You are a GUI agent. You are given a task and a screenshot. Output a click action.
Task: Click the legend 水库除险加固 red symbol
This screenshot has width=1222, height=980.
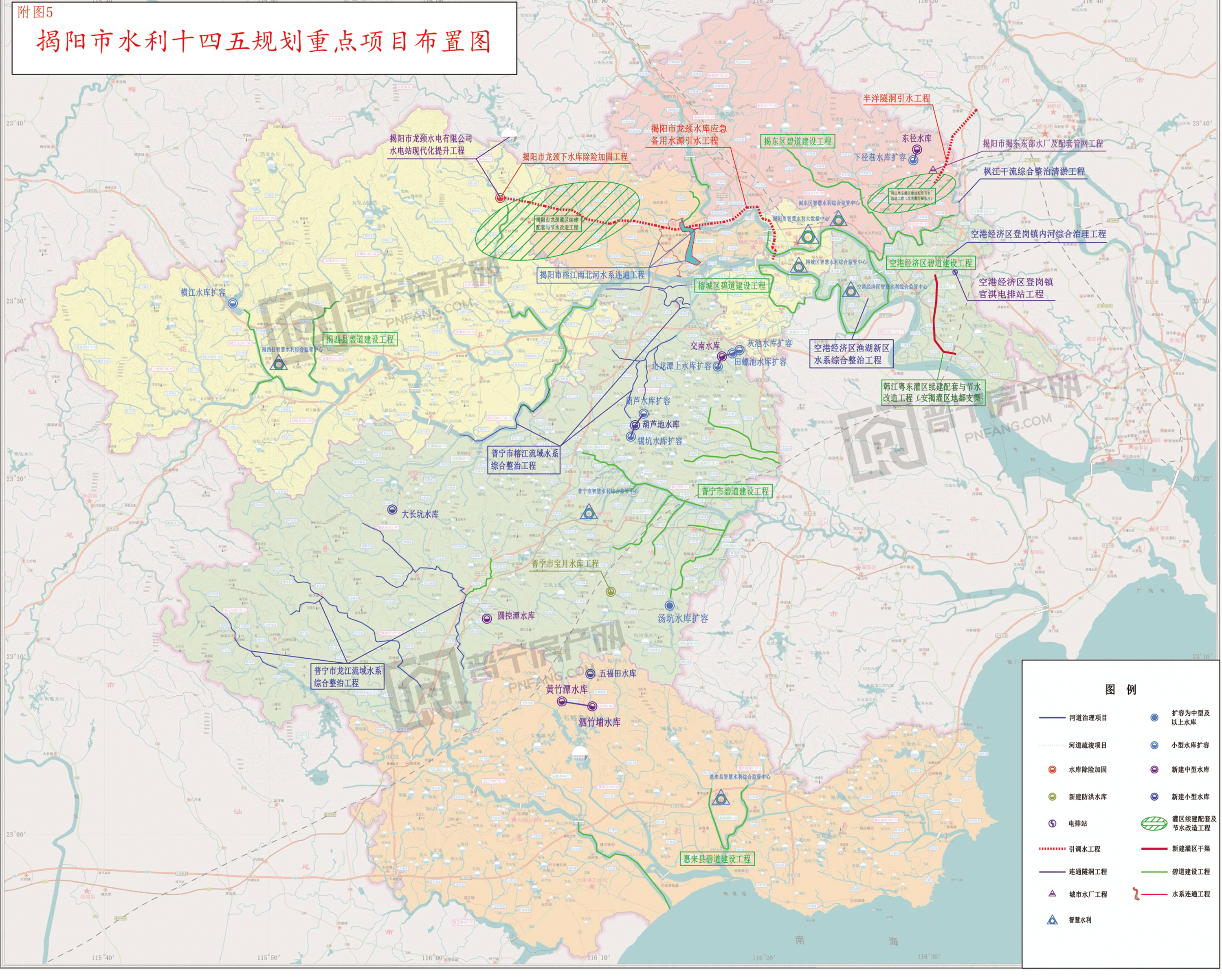(x=1053, y=770)
